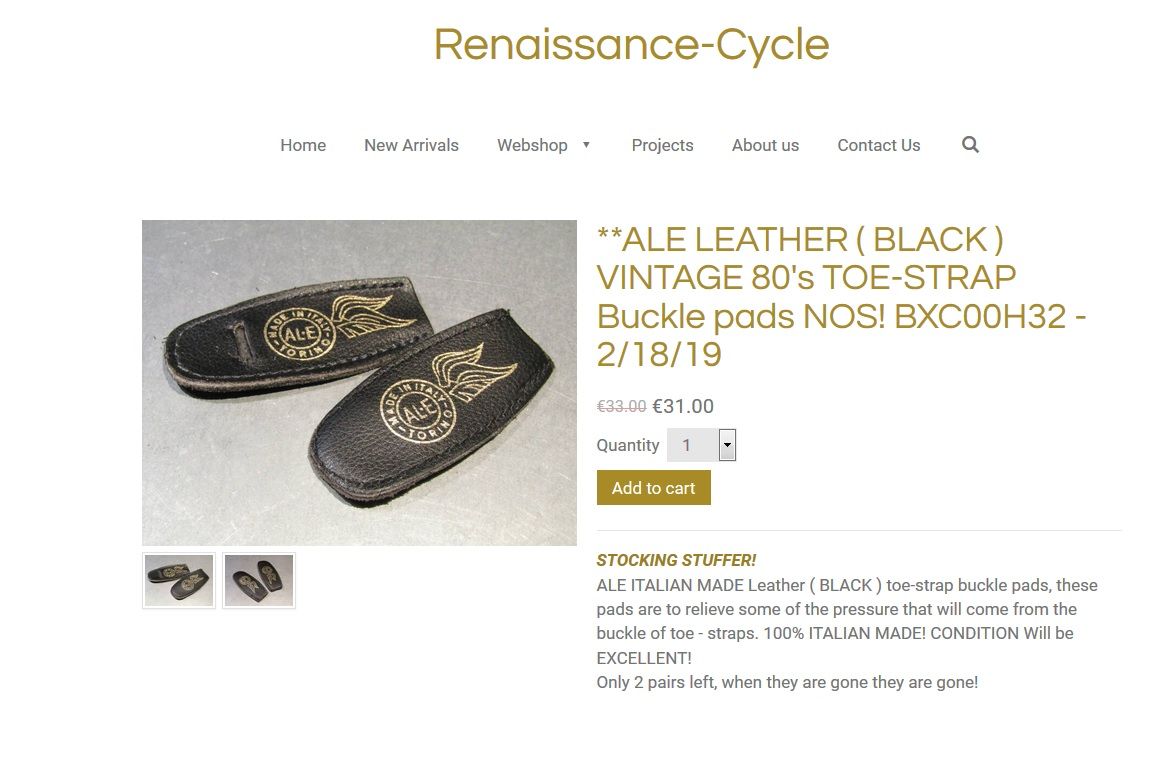Image resolution: width=1149 pixels, height=761 pixels.
Task: Navigate to About us
Action: point(765,145)
